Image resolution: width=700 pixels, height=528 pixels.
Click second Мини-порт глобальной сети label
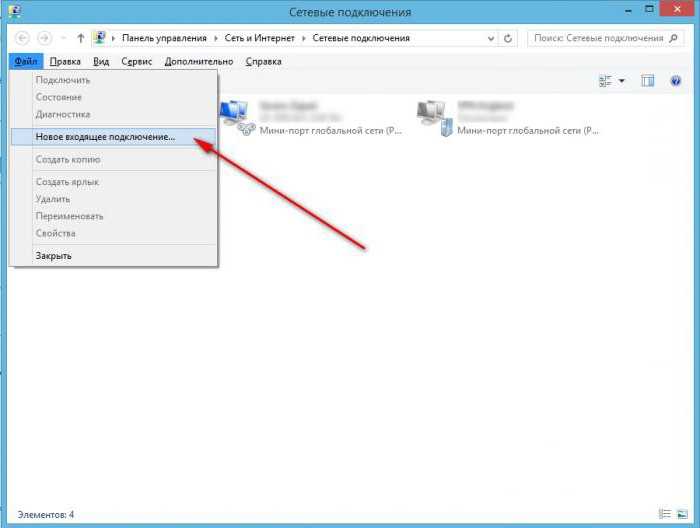(528, 131)
